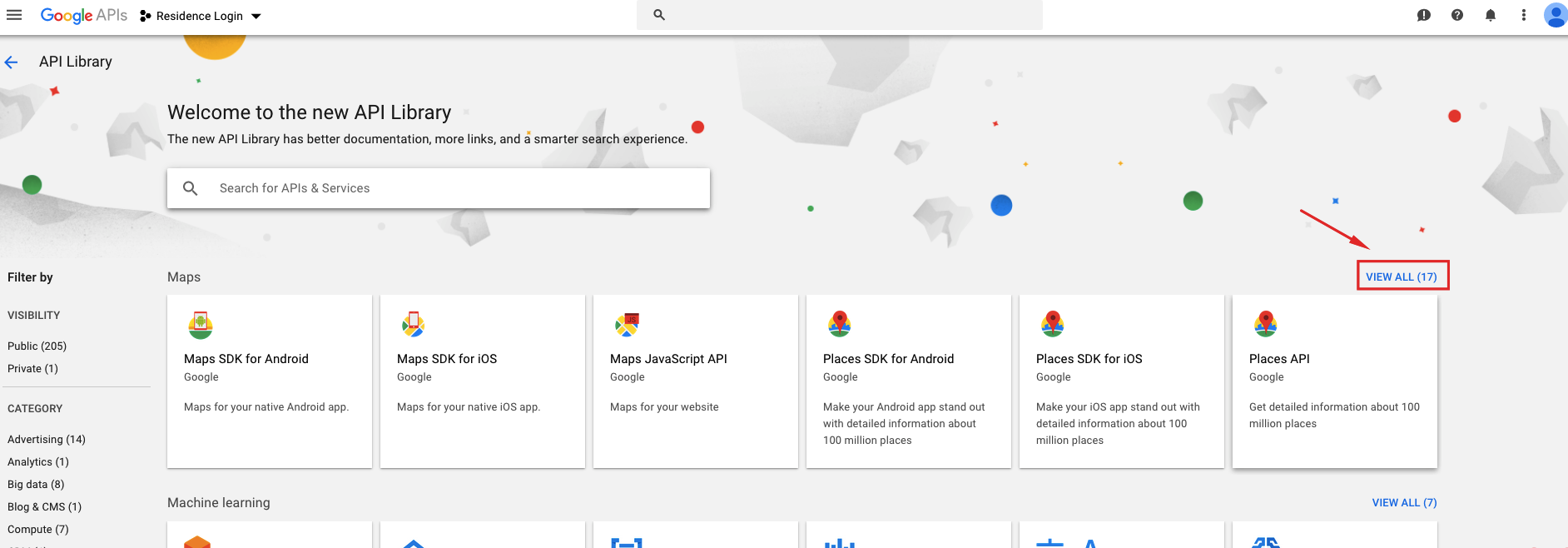Click 'Get detailed information about 100 million places' text
Screen dimensions: 1568x548
(1334, 416)
